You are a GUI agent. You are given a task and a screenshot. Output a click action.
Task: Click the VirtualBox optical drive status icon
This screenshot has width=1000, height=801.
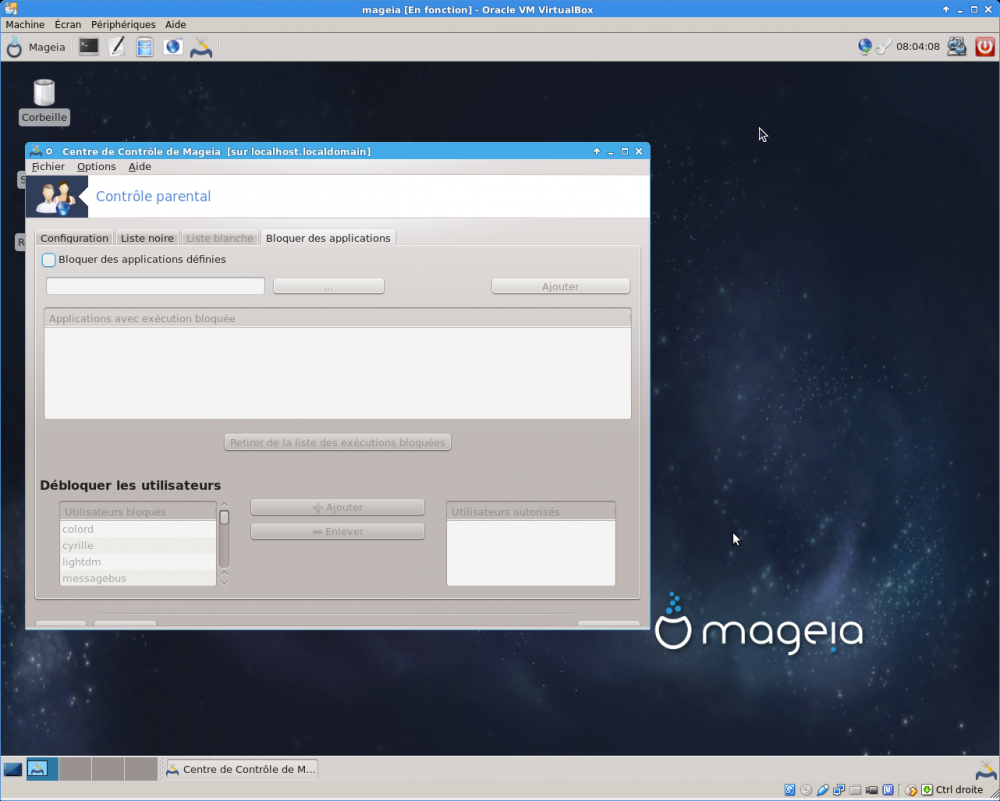[806, 790]
